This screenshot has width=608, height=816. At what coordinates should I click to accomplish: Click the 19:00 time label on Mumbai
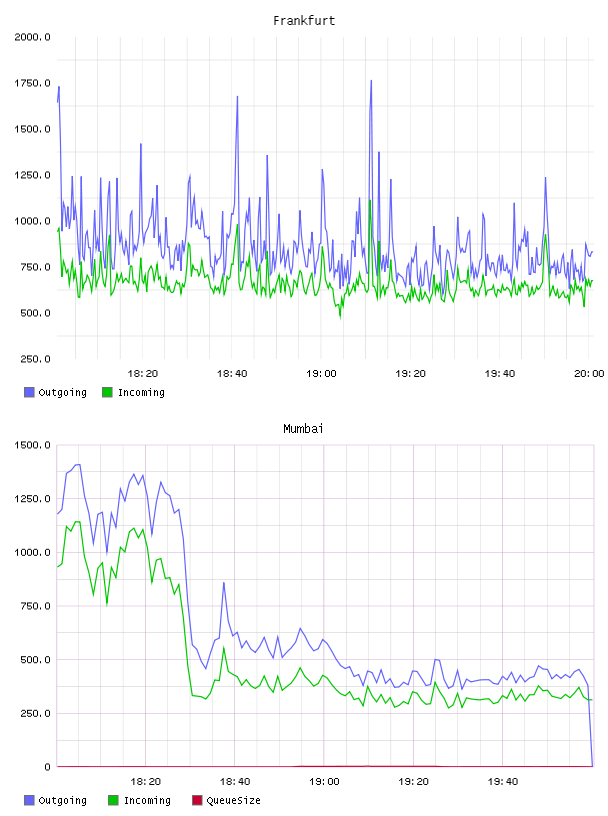(x=324, y=782)
